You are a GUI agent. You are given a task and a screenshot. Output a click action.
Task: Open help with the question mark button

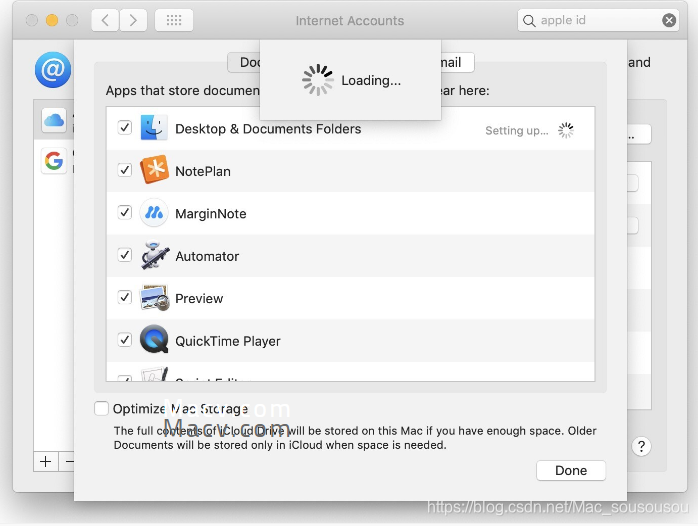pyautogui.click(x=641, y=446)
